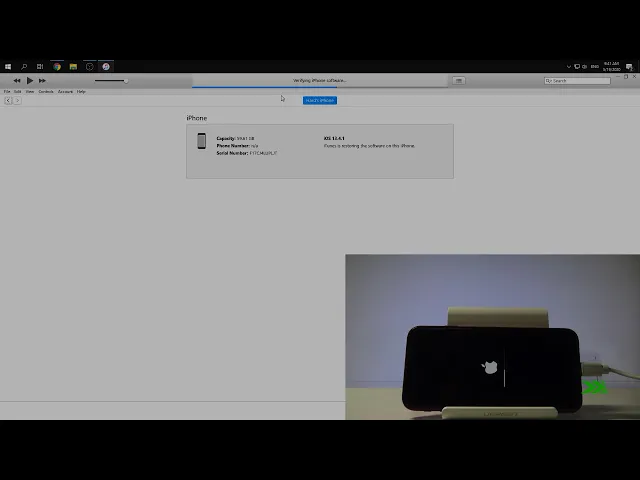Image resolution: width=640 pixels, height=480 pixels.
Task: Open taskbar search magnifier
Action: 24,67
